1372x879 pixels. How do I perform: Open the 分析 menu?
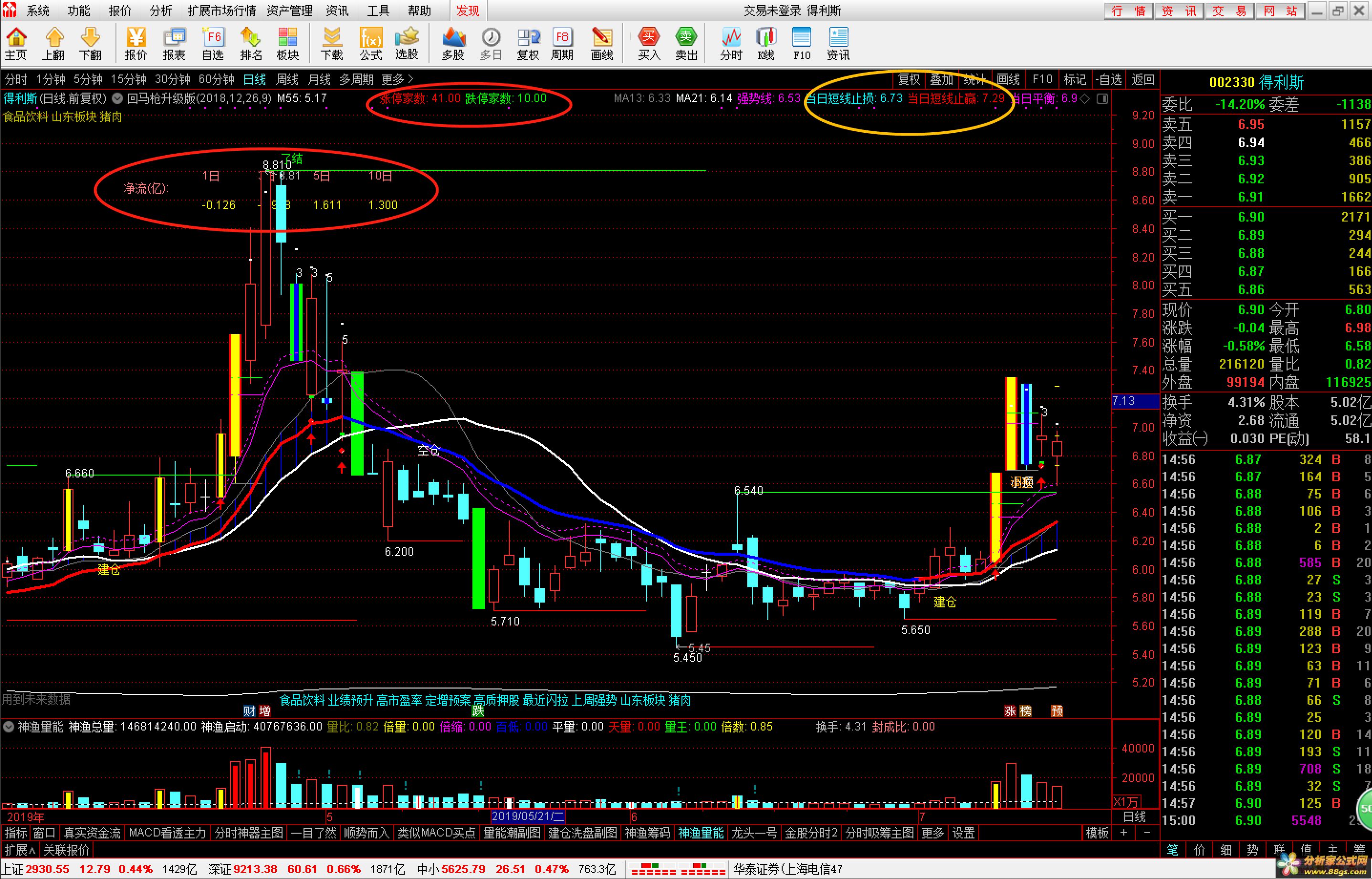(x=160, y=11)
